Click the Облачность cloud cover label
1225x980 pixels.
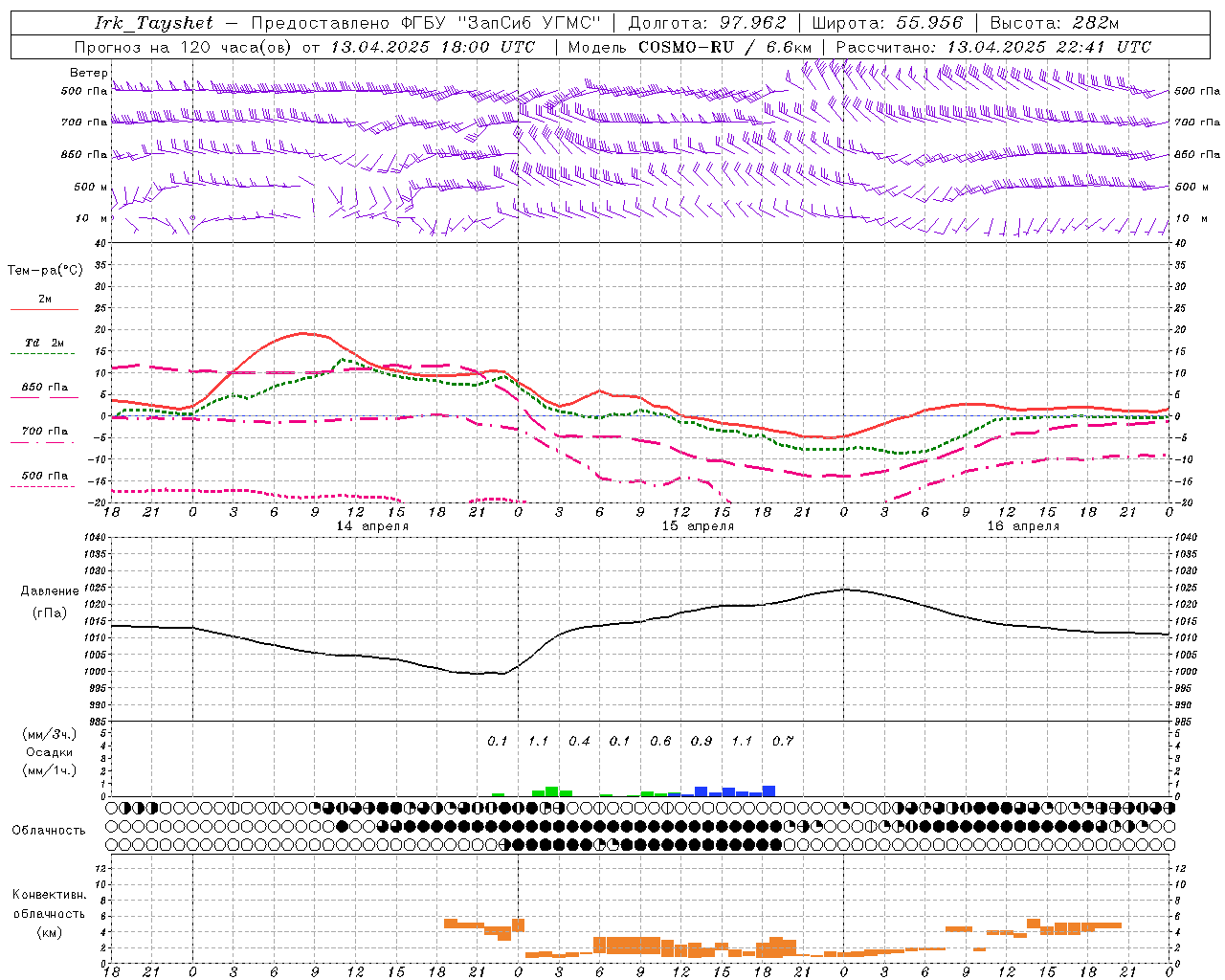point(49,831)
